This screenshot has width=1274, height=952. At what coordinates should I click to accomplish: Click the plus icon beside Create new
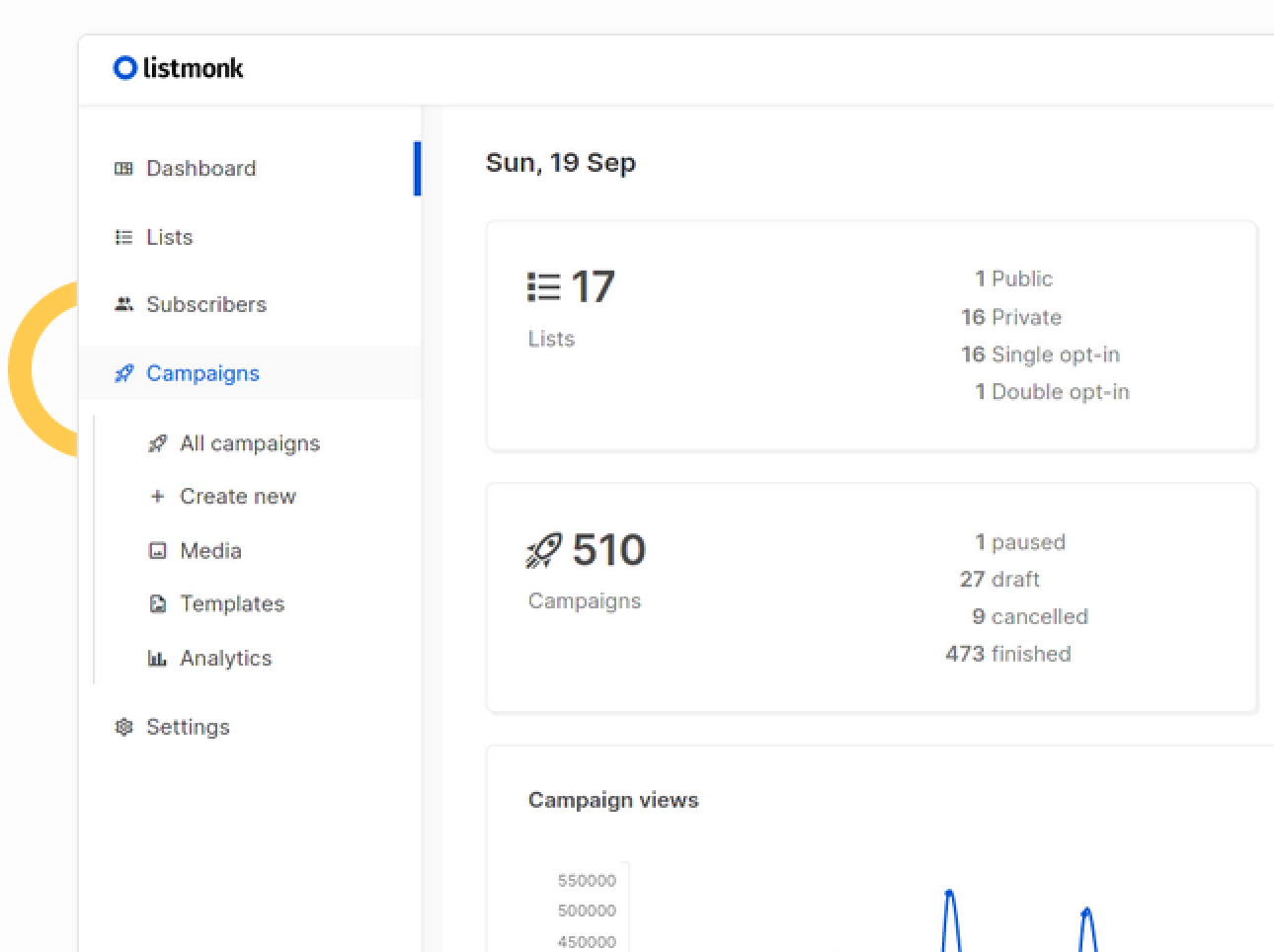157,497
